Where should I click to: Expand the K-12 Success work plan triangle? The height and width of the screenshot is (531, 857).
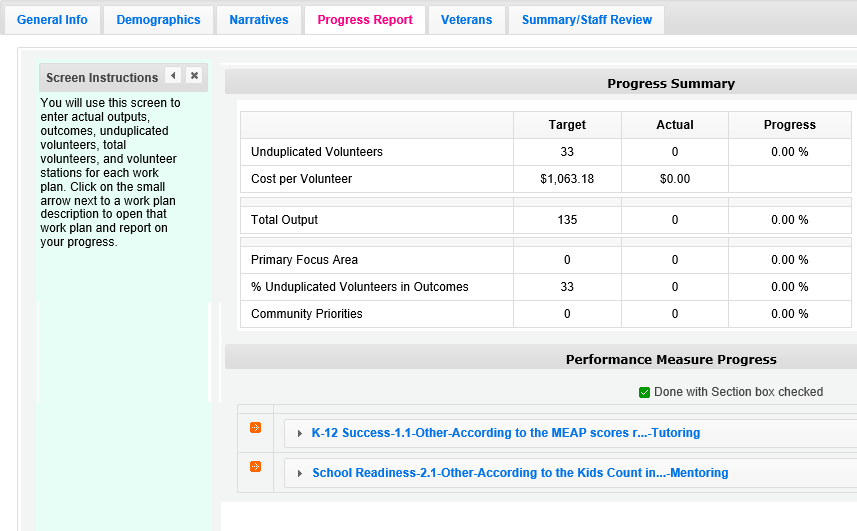pyautogui.click(x=300, y=434)
